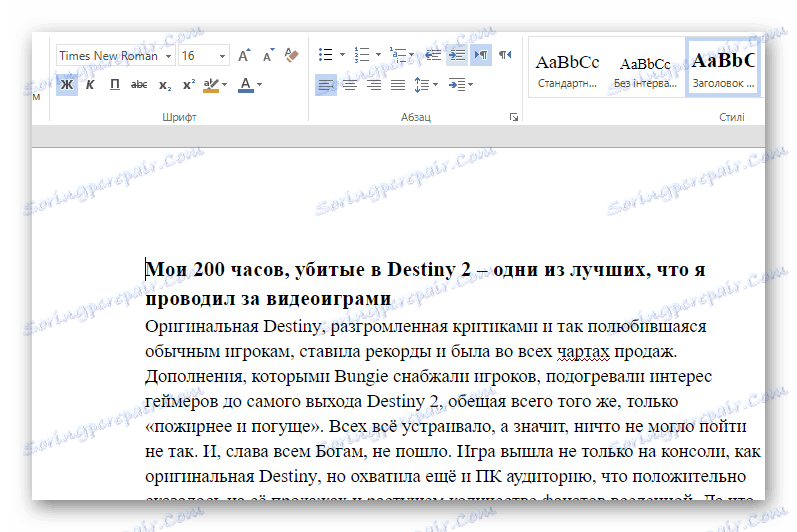This screenshot has width=797, height=532.
Task: Increase font size with grow font icon
Action: click(x=244, y=56)
